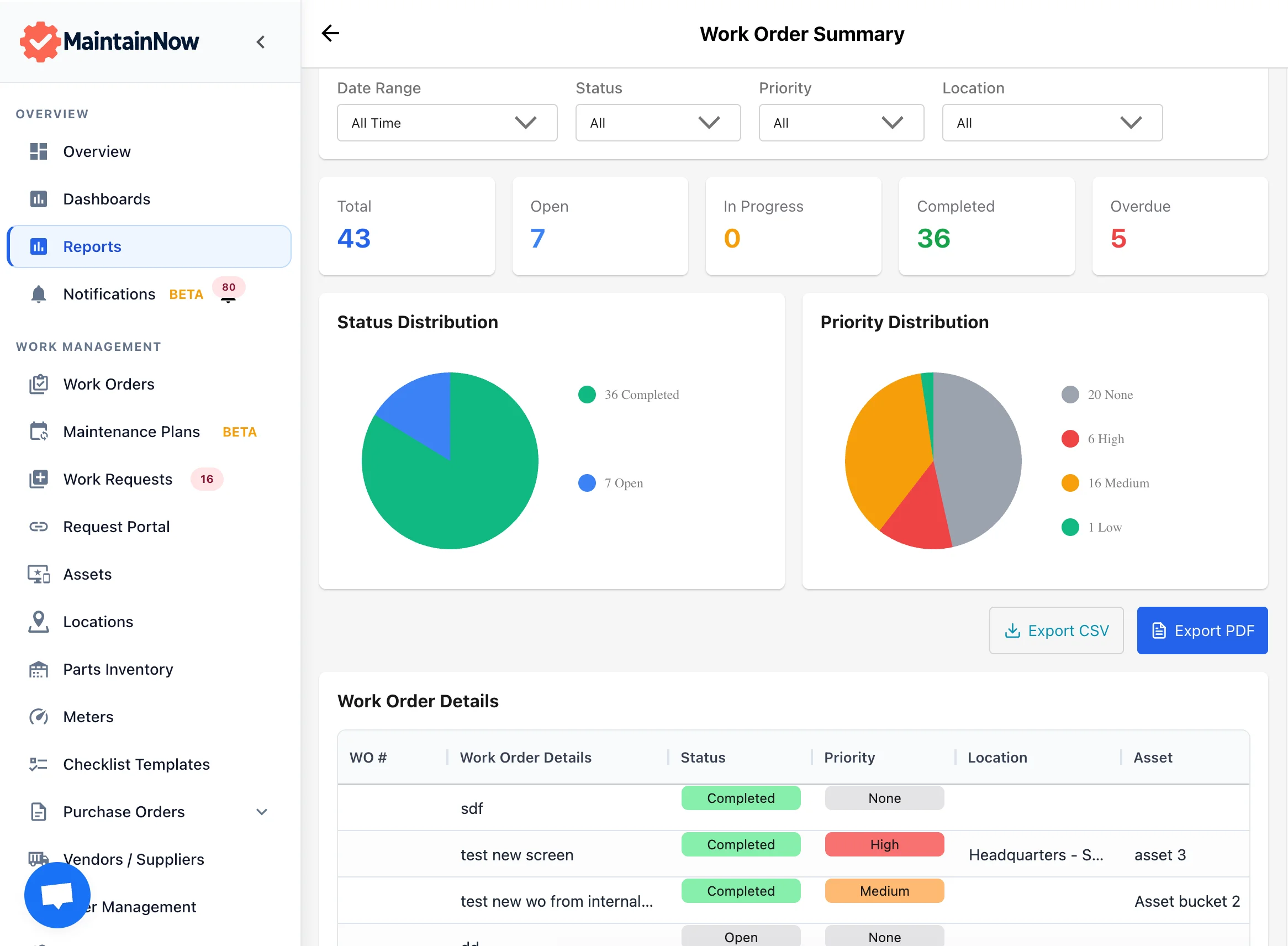The width and height of the screenshot is (1288, 946).
Task: Go to Dashboards in sidebar
Action: click(x=107, y=199)
